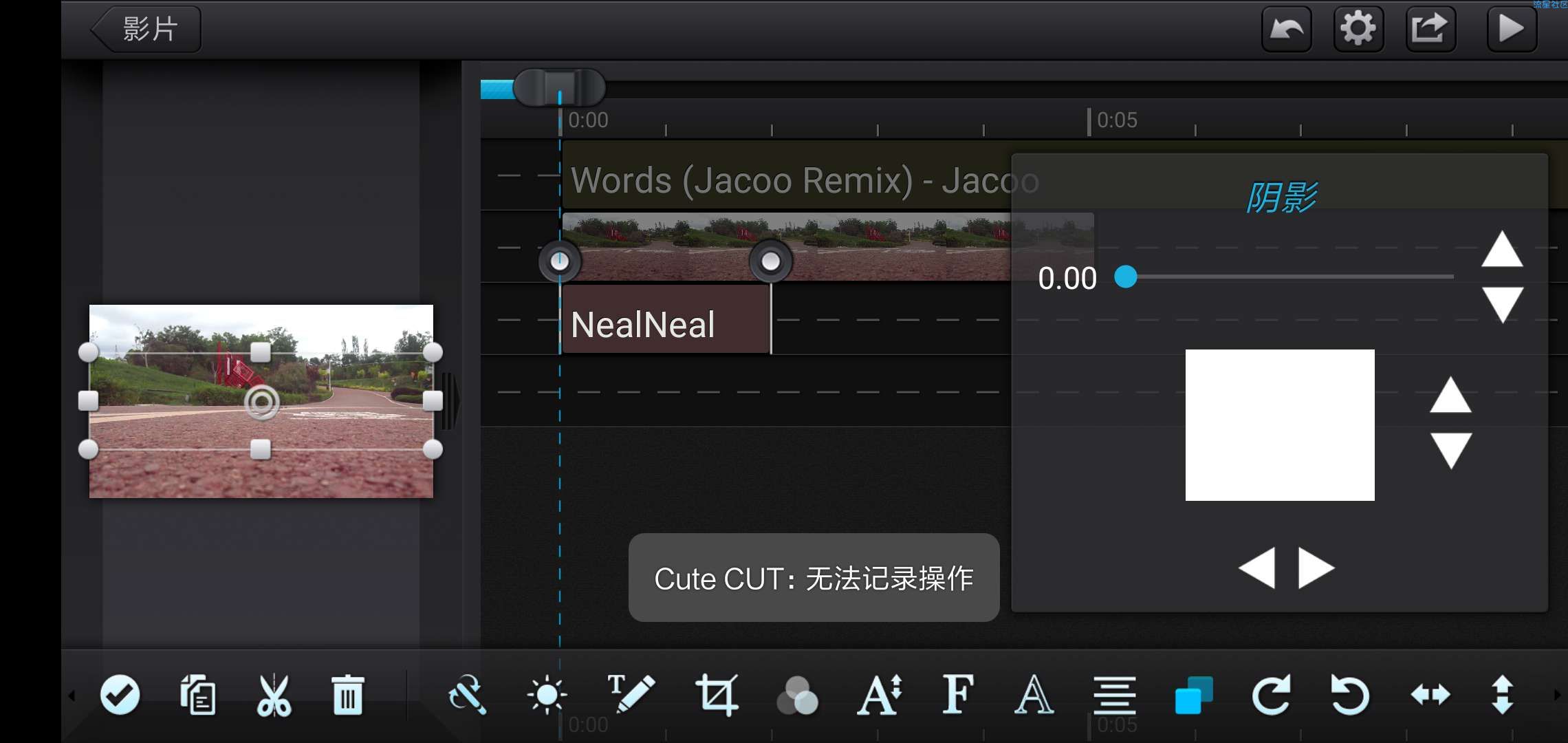Choose font with F icon

click(958, 693)
